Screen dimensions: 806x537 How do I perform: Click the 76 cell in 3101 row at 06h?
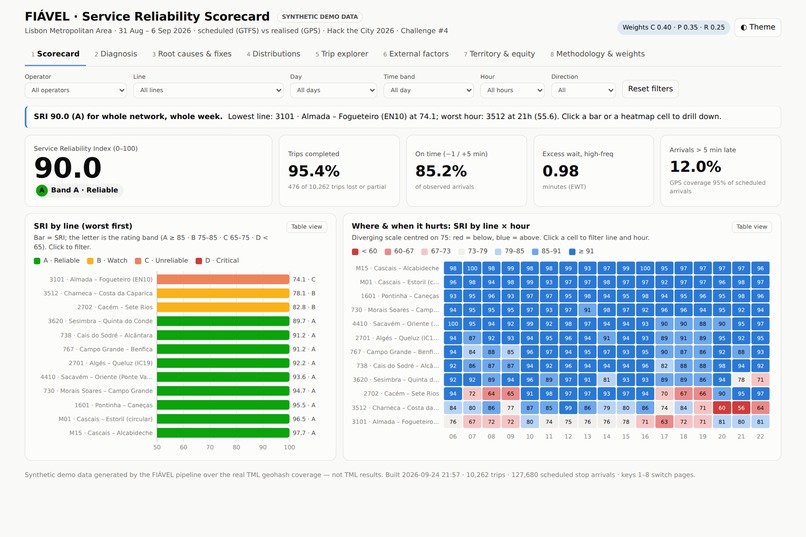pos(453,421)
